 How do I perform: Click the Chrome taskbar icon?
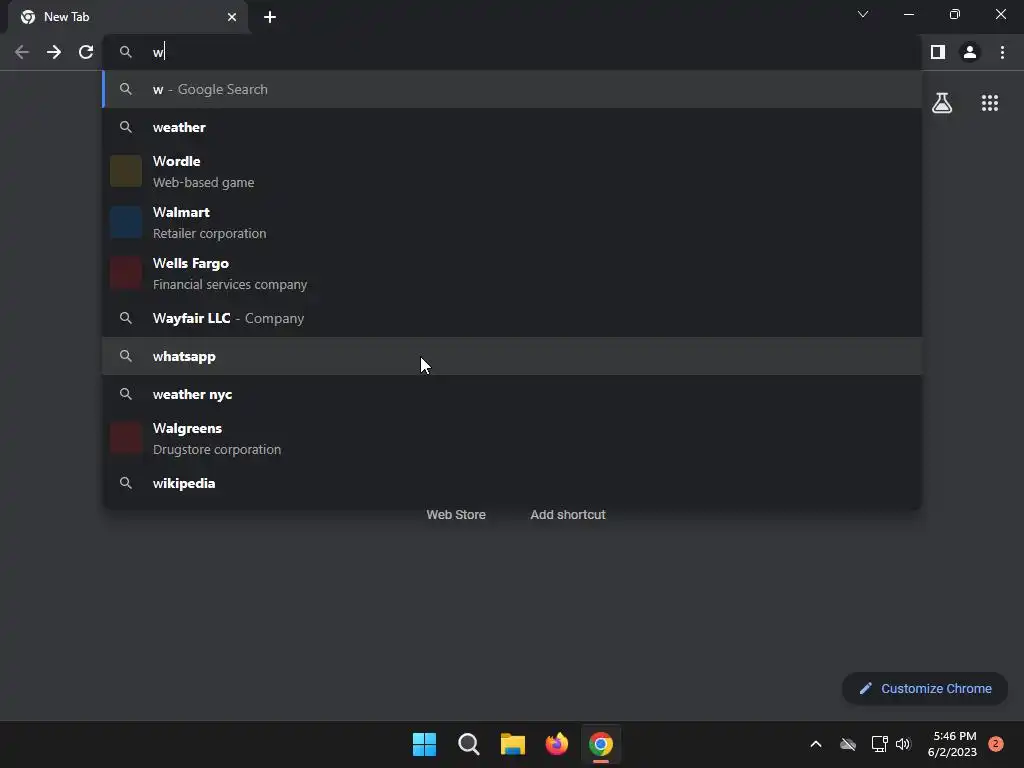pos(601,744)
